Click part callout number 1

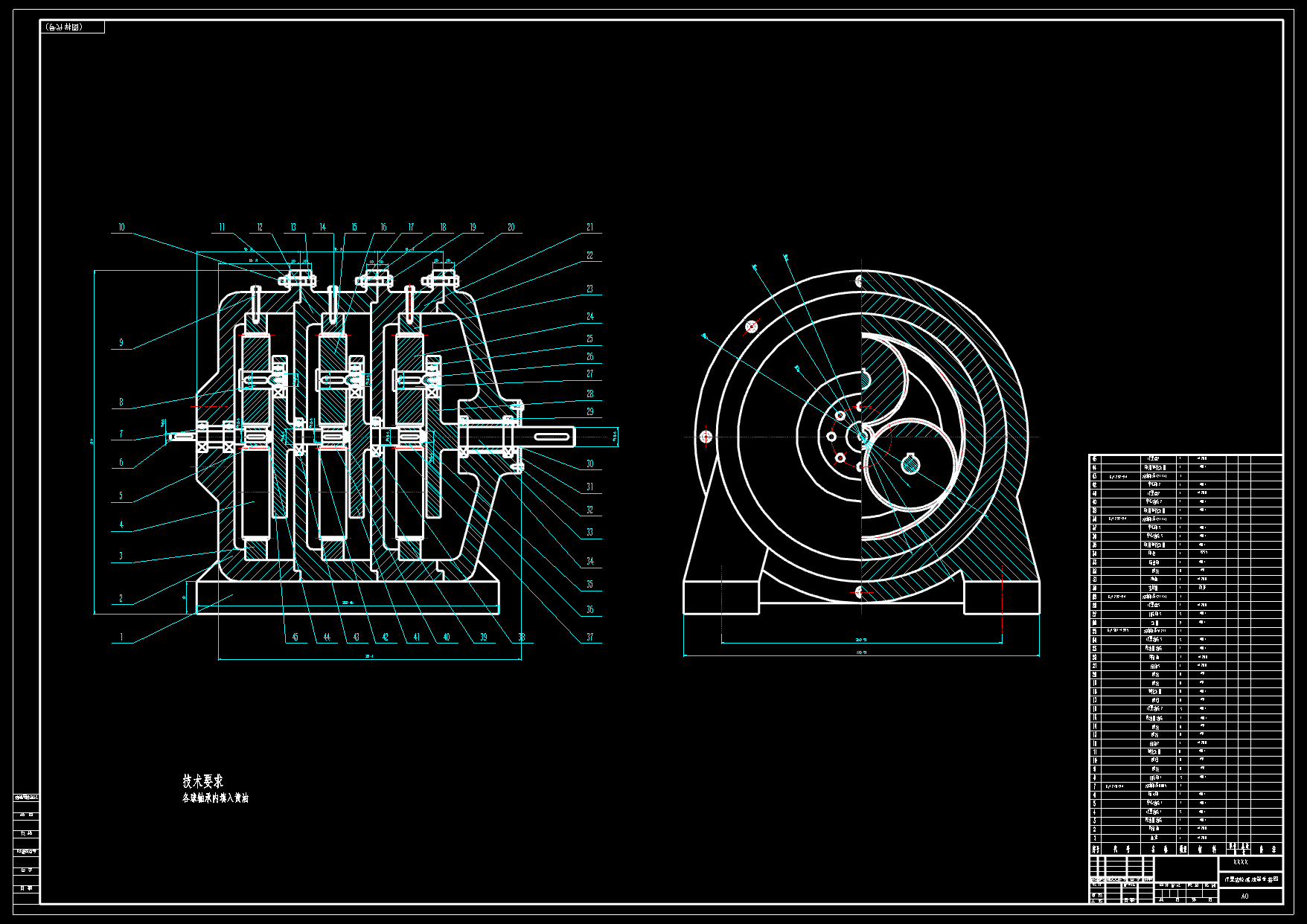pos(121,638)
